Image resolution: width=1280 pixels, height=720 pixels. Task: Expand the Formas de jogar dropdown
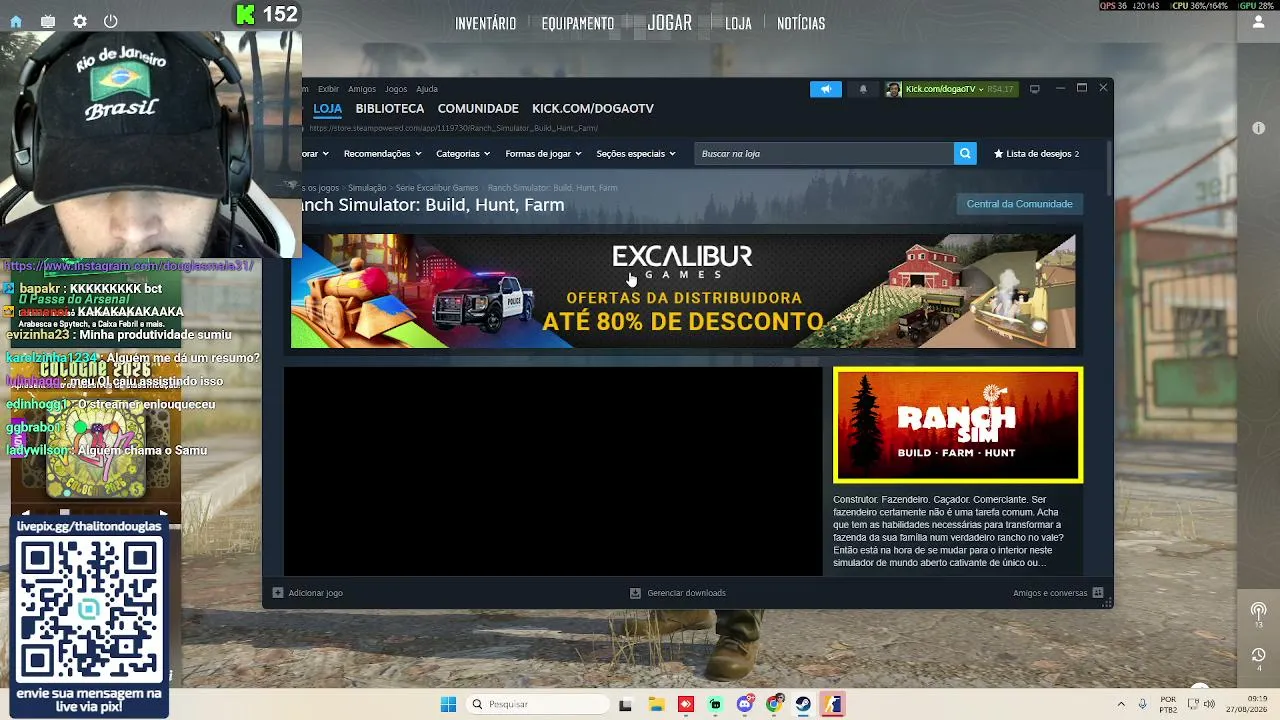(543, 154)
